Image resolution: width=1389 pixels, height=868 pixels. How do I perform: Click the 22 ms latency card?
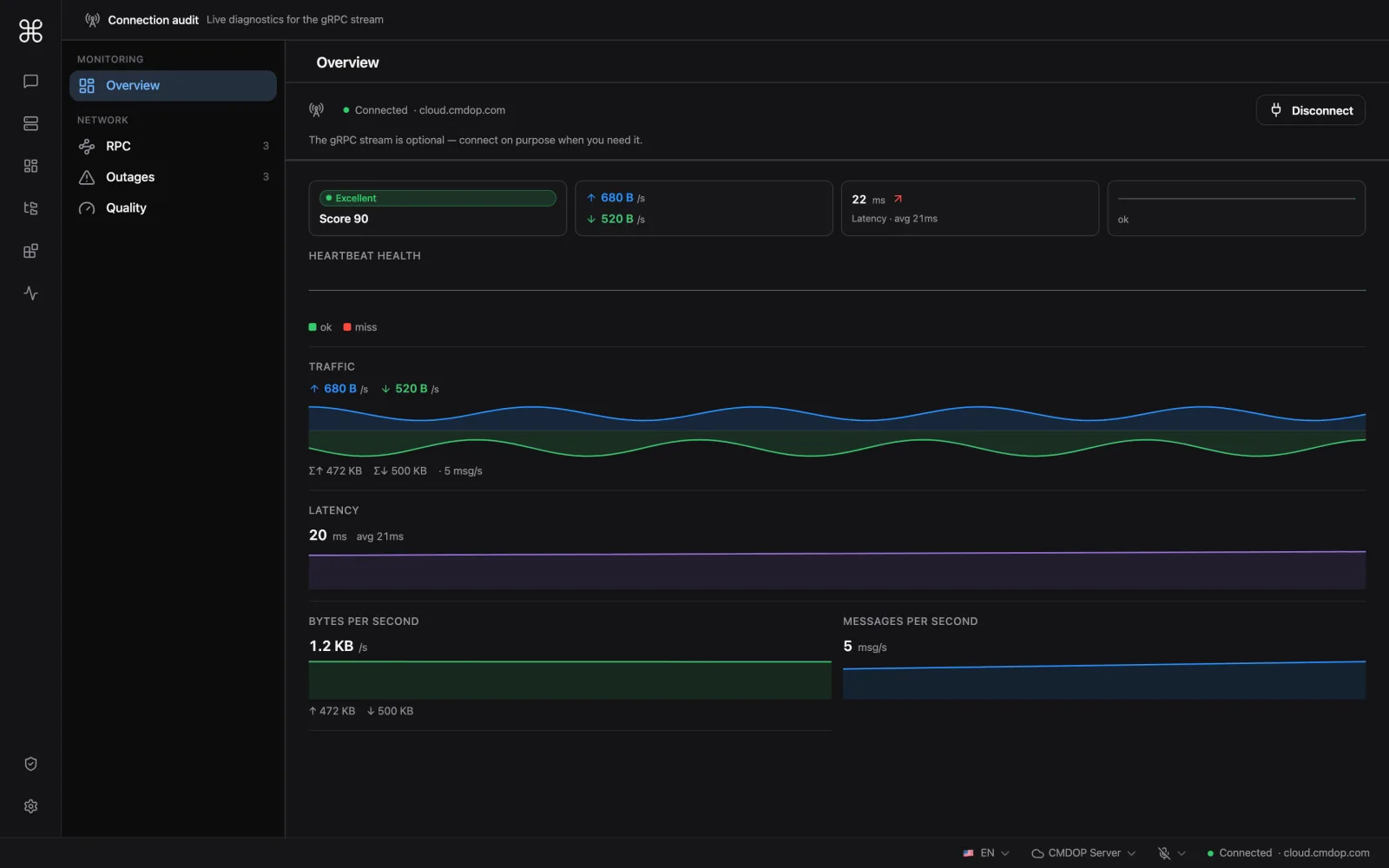[x=970, y=208]
